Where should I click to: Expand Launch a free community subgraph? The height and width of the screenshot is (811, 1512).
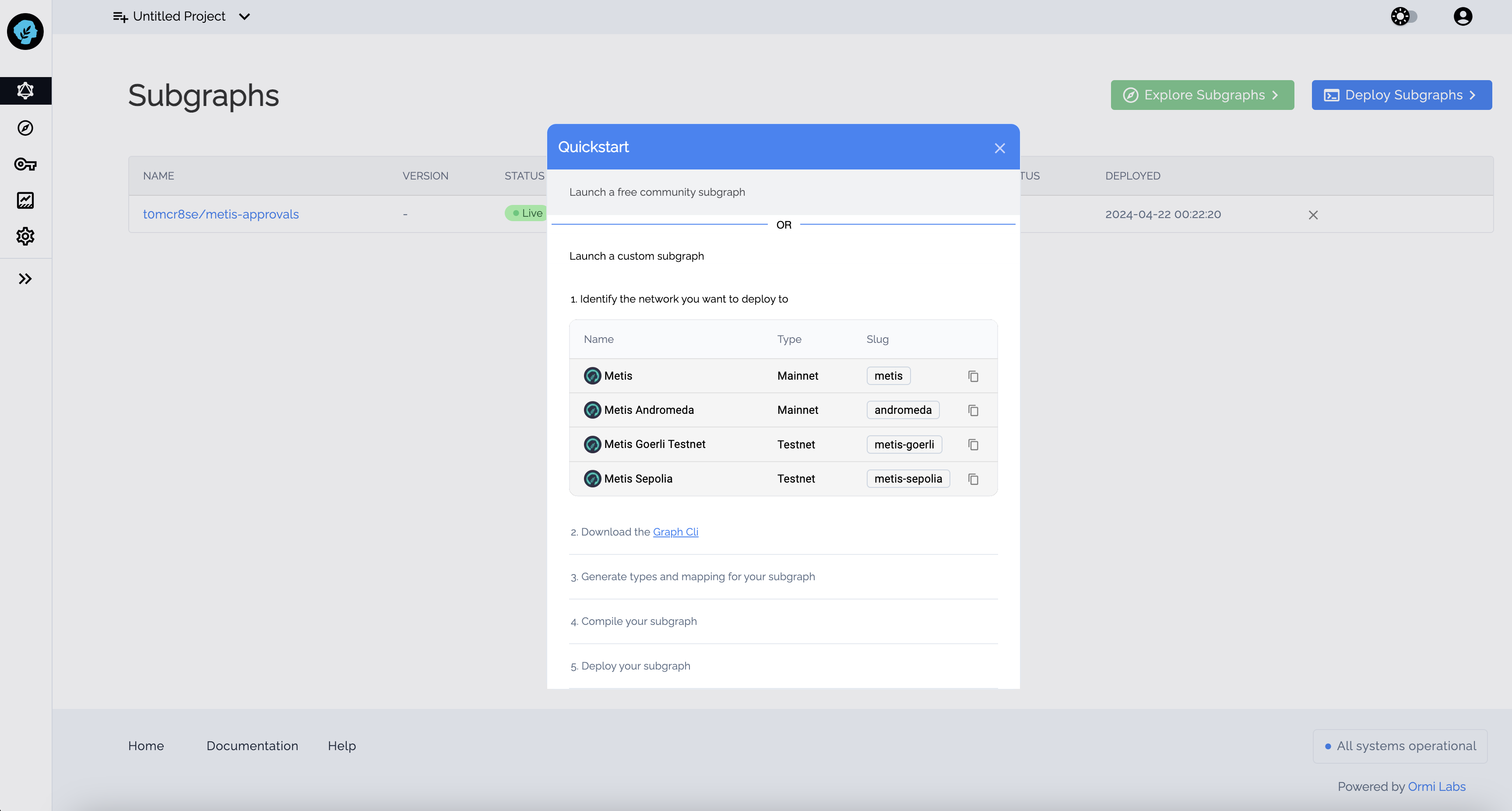(x=783, y=193)
